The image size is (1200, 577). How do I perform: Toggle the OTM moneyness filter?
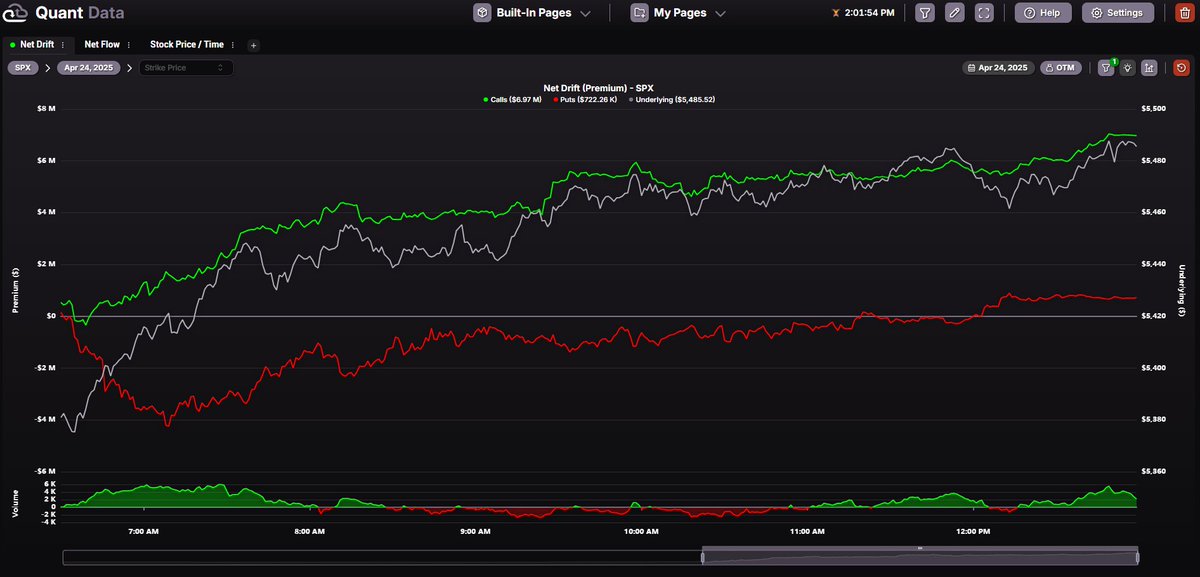click(x=1060, y=68)
